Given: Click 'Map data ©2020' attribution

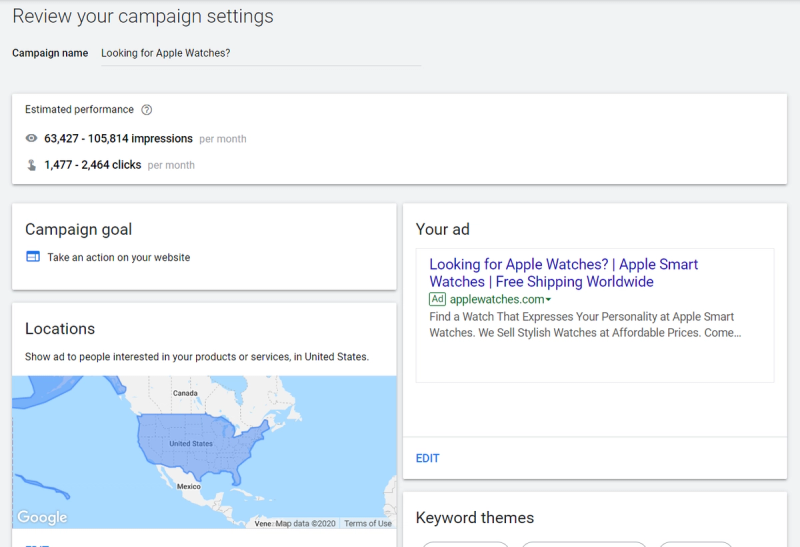Looking at the screenshot, I should [306, 523].
